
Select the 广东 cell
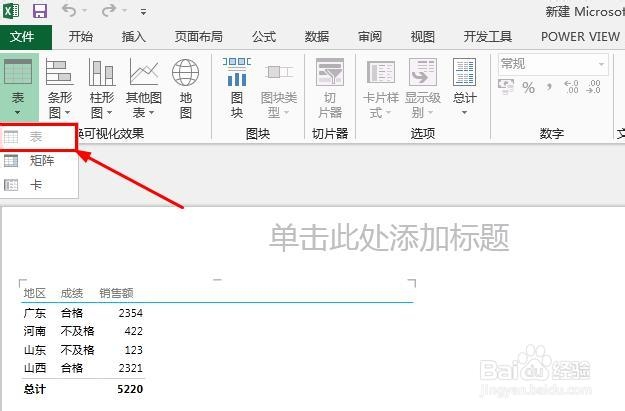pyautogui.click(x=35, y=313)
